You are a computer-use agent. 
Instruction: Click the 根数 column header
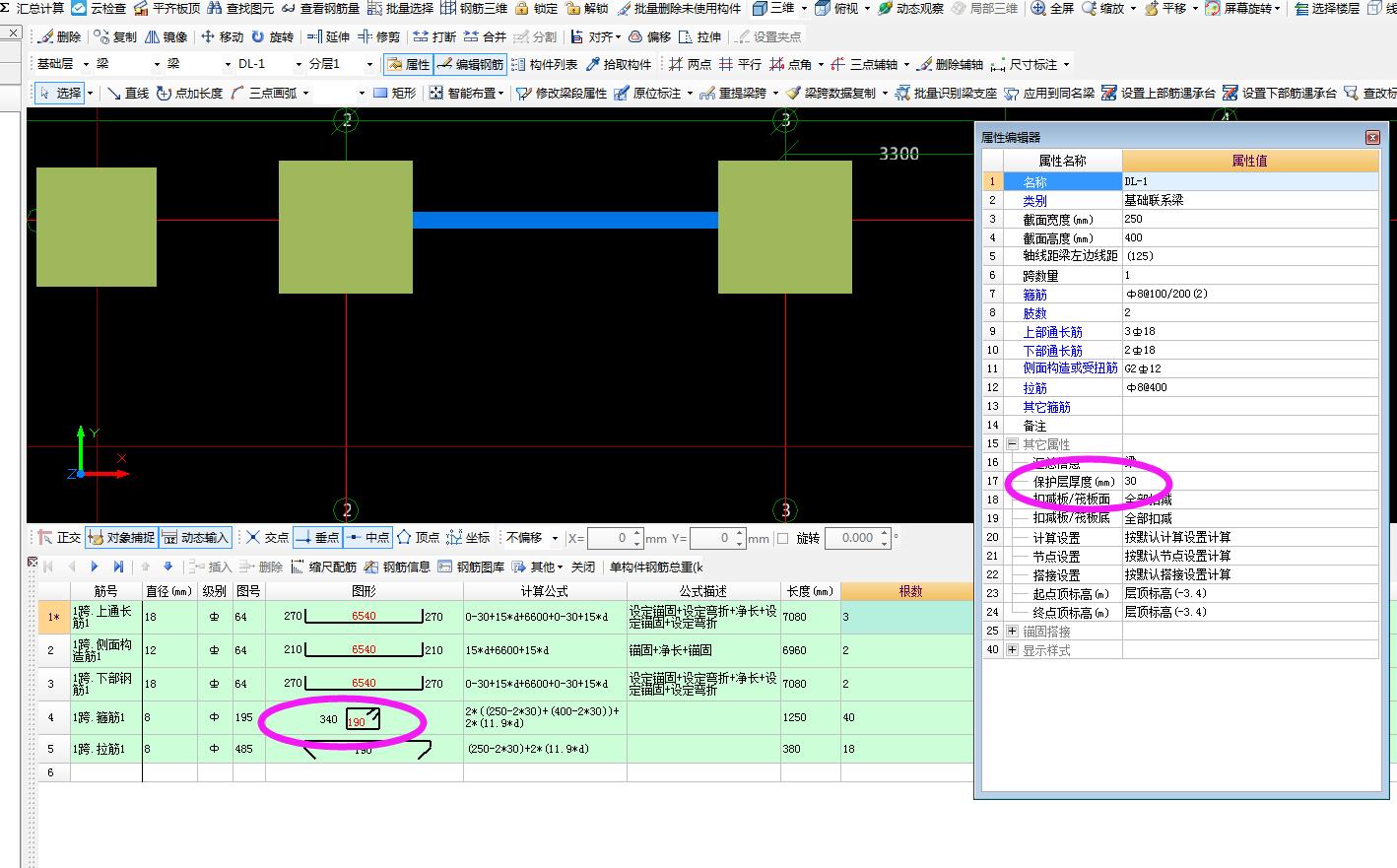pyautogui.click(x=910, y=591)
